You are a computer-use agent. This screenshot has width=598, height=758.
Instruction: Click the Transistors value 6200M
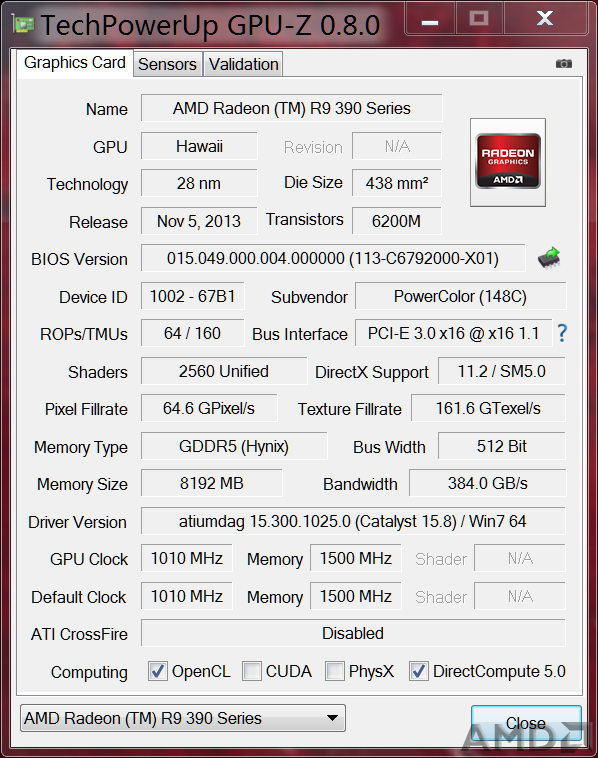pyautogui.click(x=397, y=221)
